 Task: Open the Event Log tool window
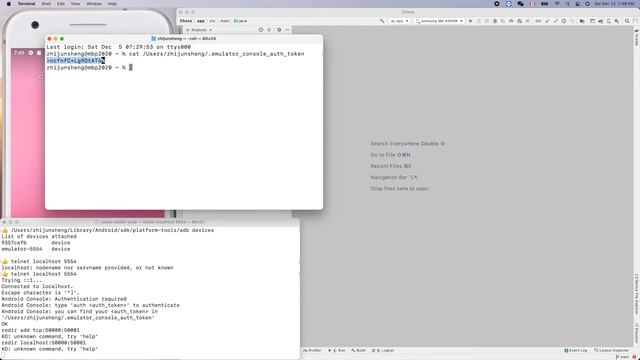pyautogui.click(x=576, y=350)
